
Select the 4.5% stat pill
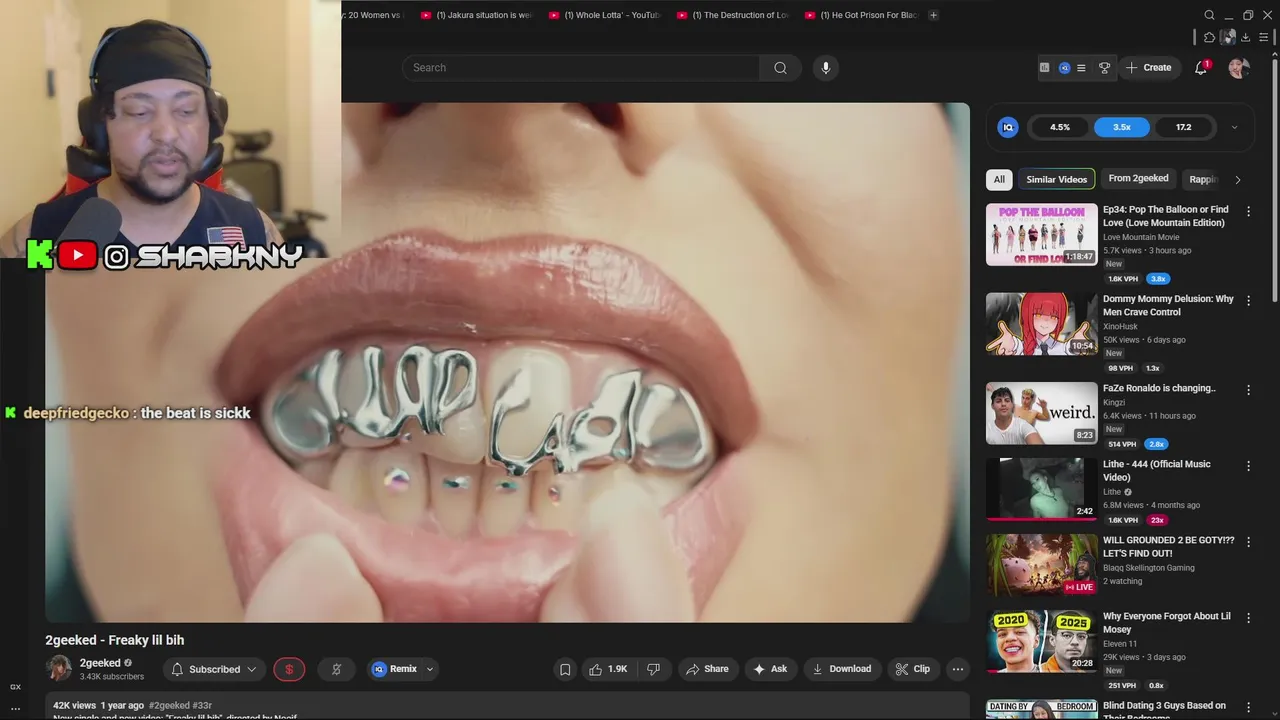tap(1060, 127)
